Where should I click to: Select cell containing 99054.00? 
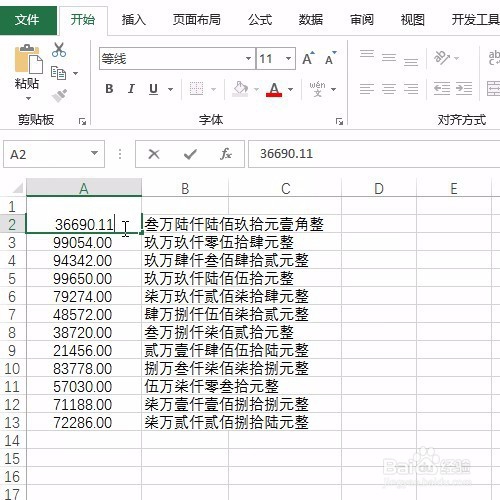click(84, 242)
